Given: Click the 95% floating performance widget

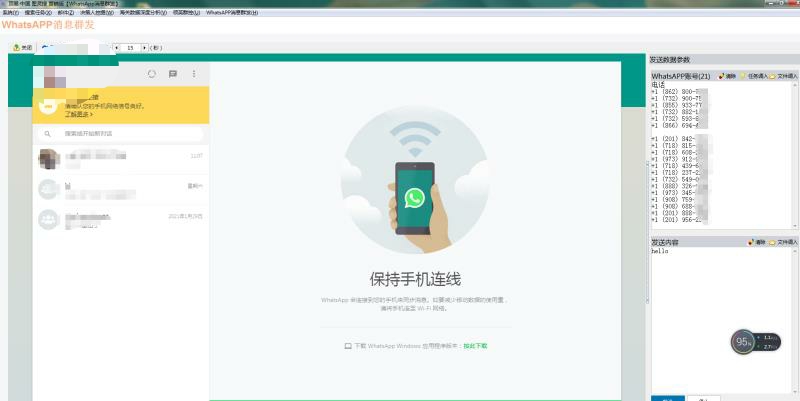Looking at the screenshot, I should (x=756, y=341).
